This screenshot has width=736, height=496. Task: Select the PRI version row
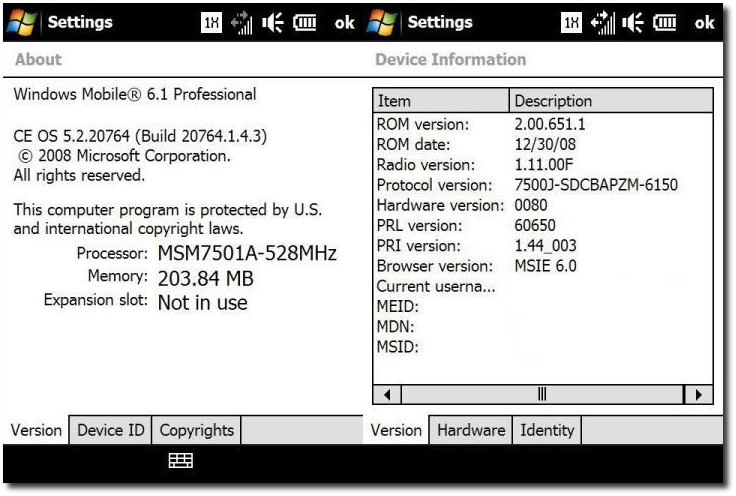coord(543,245)
